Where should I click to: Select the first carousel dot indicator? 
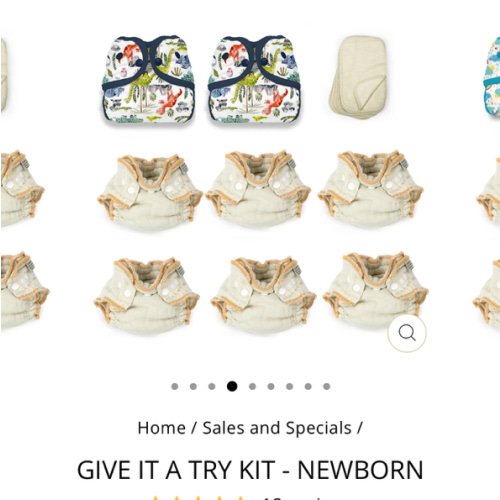click(x=174, y=386)
